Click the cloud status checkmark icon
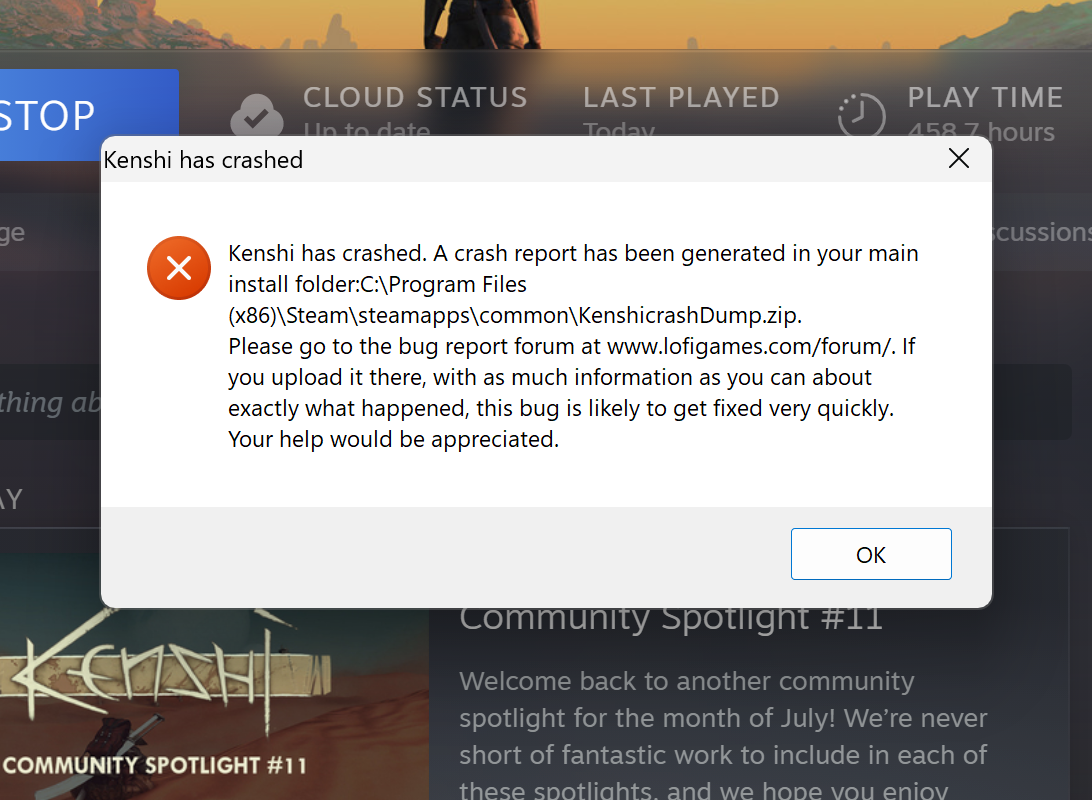The width and height of the screenshot is (1092, 800). point(257,115)
